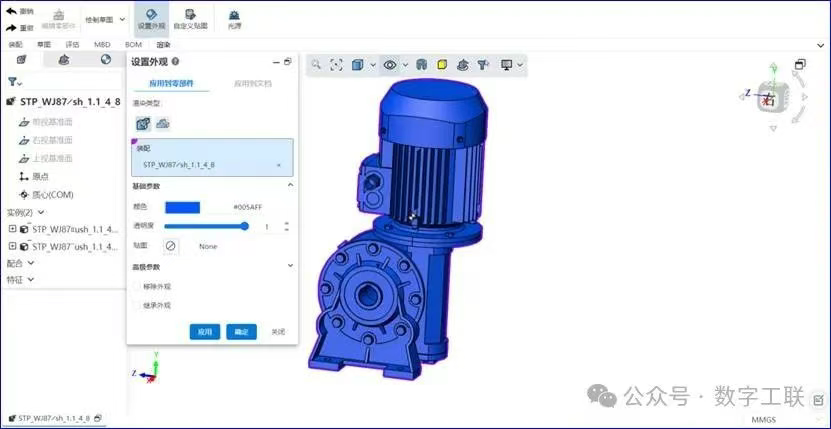
Task: Click the filter funnel icon in view toolbar
Action: click(x=482, y=65)
